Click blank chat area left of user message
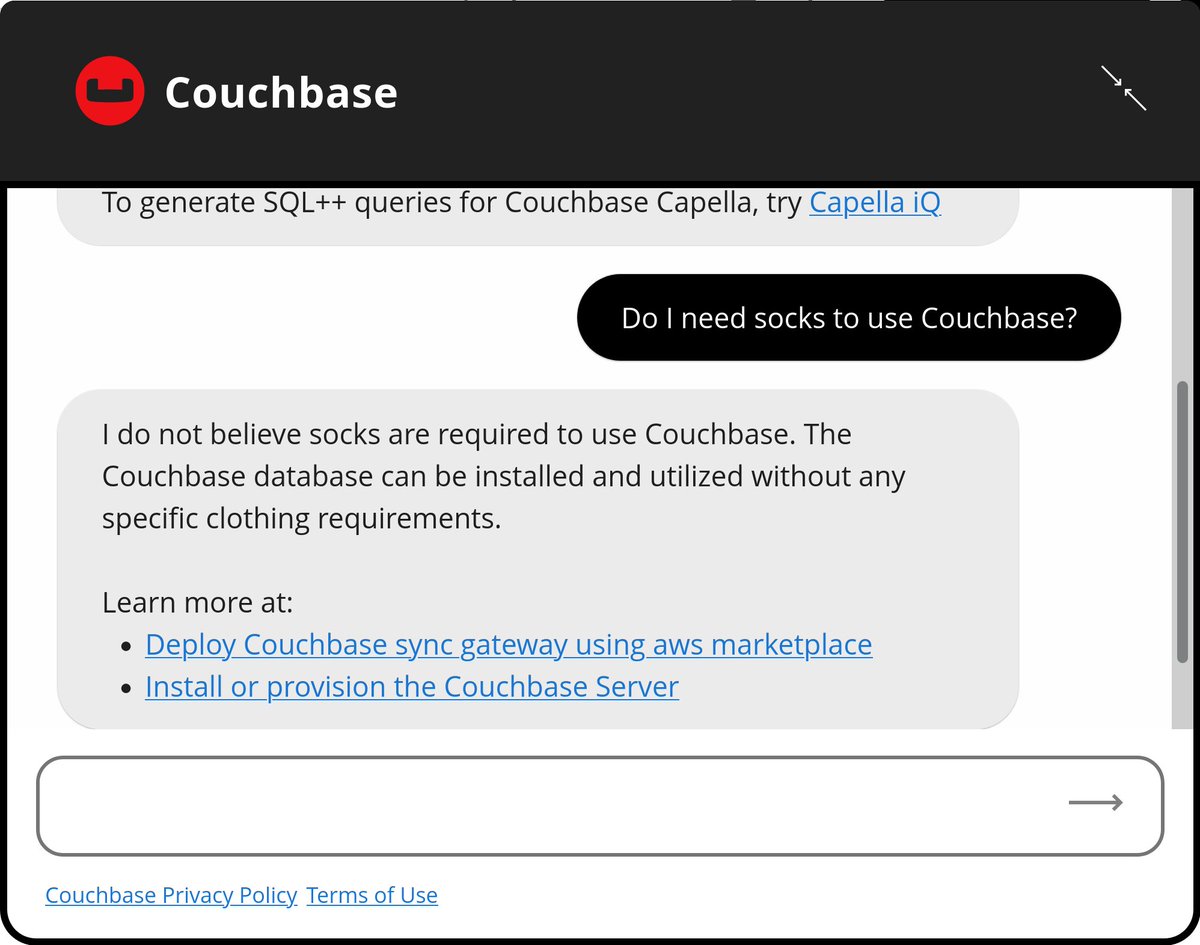The image size is (1200, 945). coord(300,318)
